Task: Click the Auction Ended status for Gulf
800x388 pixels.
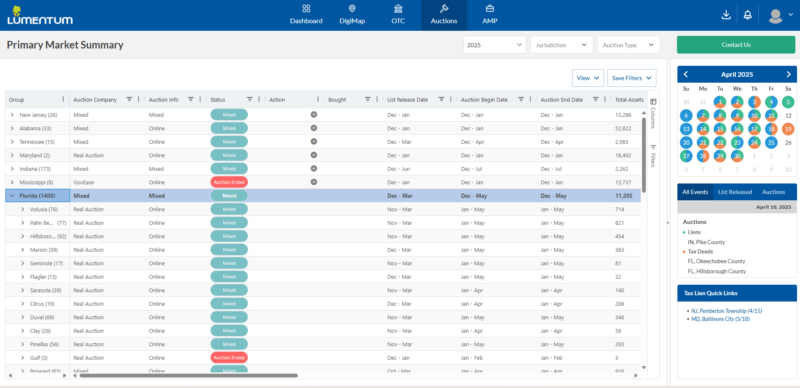Action: pos(229,357)
